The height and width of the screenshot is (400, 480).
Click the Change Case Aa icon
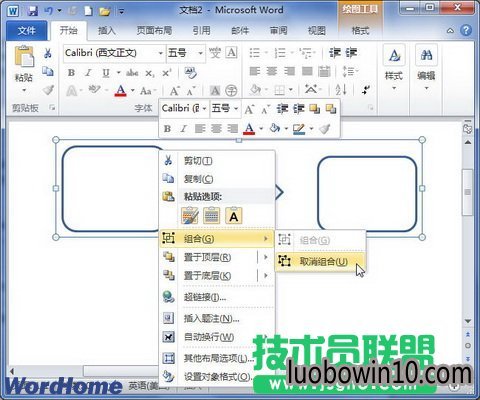point(146,91)
